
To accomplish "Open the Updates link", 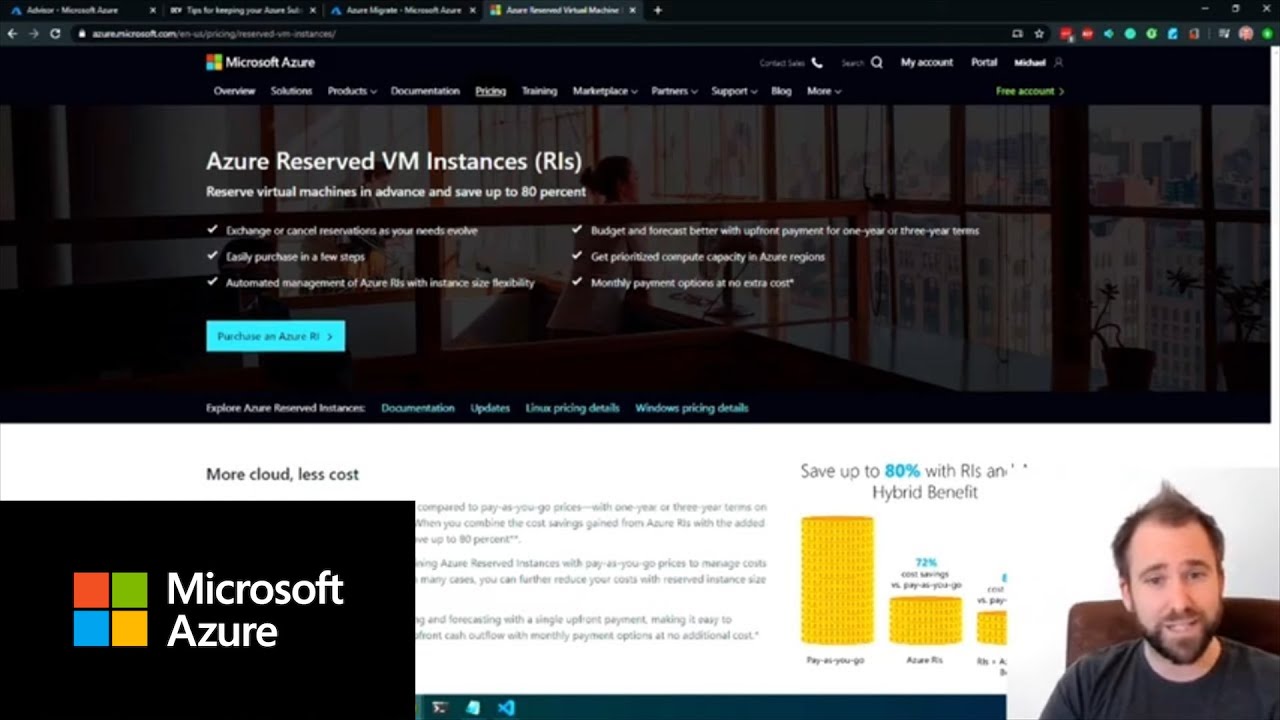I will 490,408.
